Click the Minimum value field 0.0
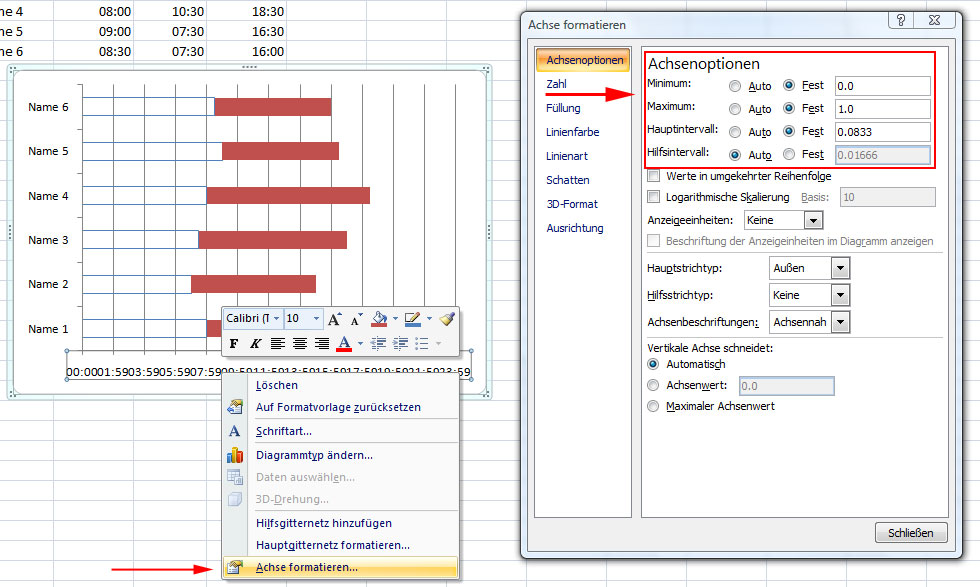 (x=882, y=86)
